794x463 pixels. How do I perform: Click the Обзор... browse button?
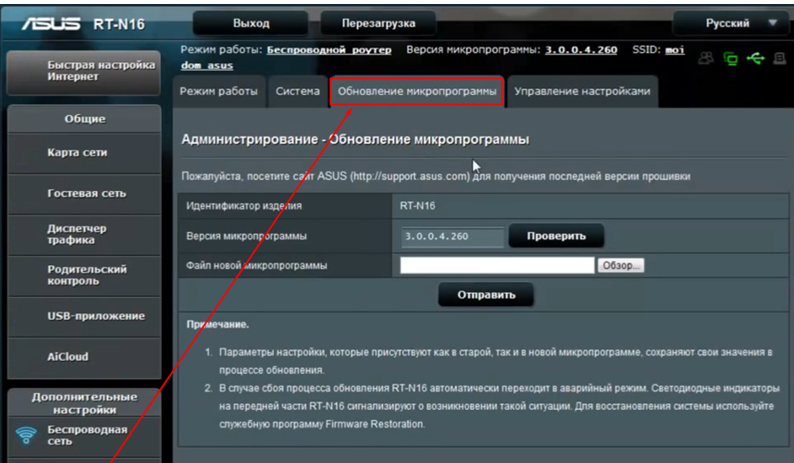621,265
